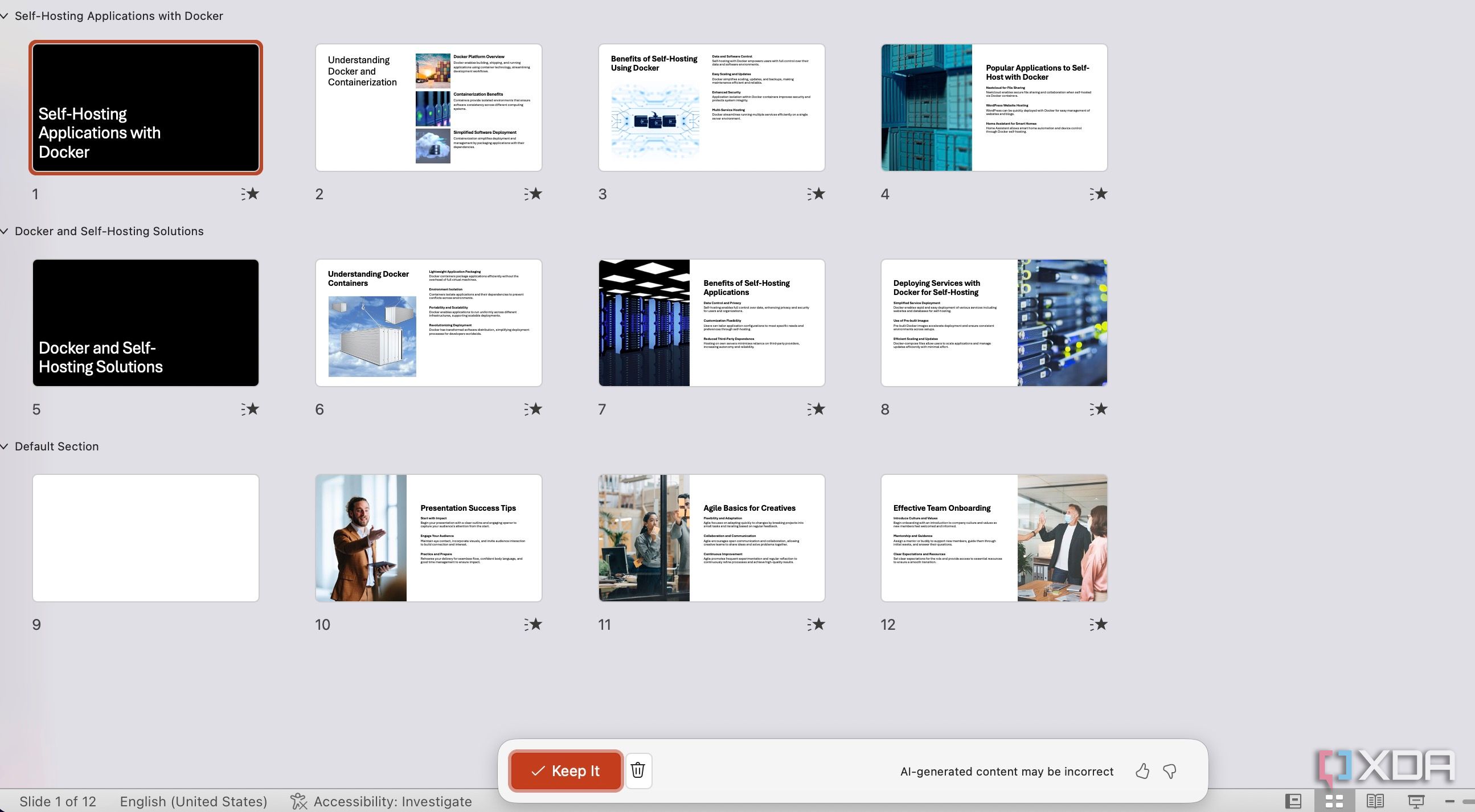Select Understanding Docker Containers slide thumbnail
The height and width of the screenshot is (812, 1475).
coord(428,322)
